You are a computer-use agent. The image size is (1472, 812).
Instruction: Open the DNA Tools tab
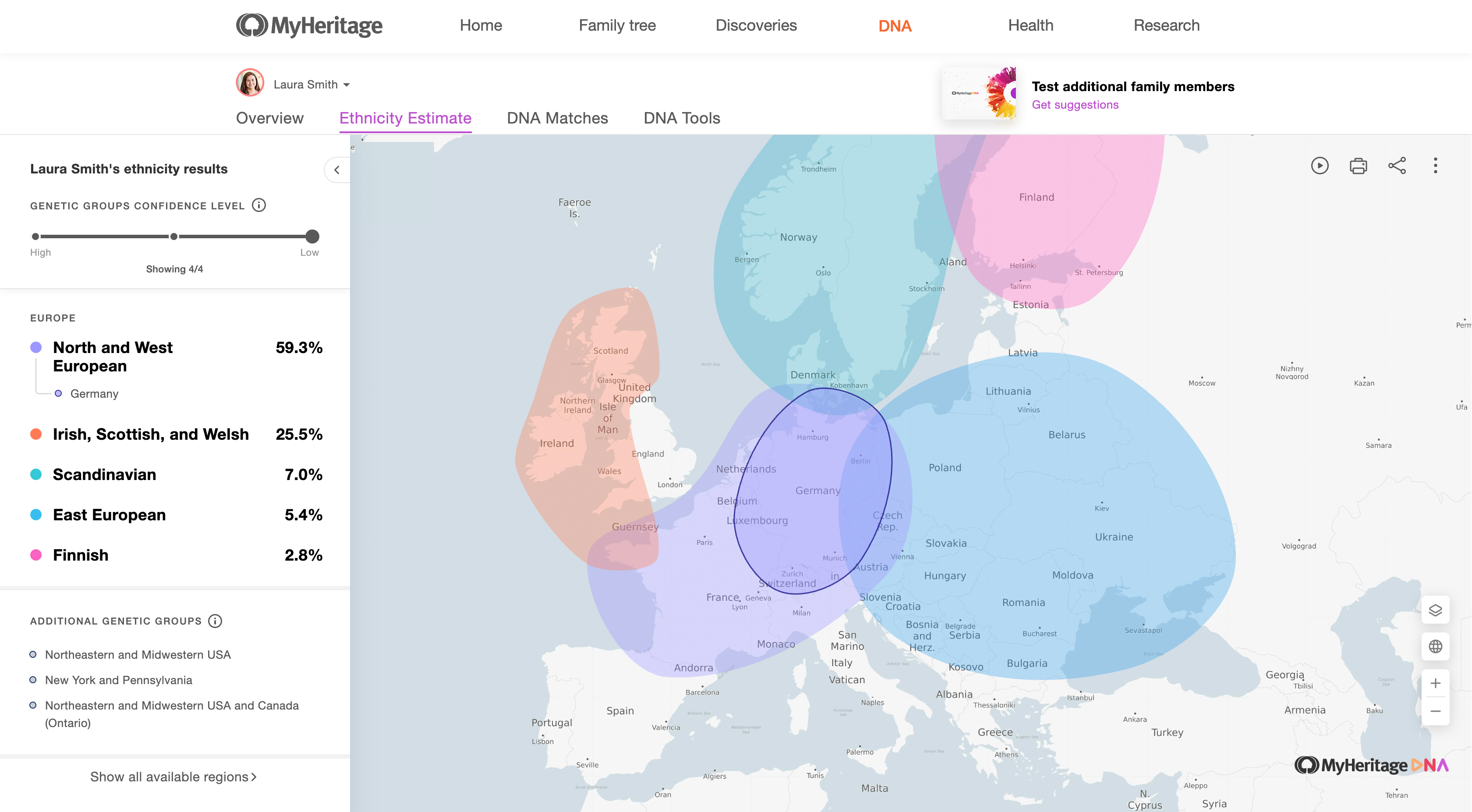(x=682, y=118)
